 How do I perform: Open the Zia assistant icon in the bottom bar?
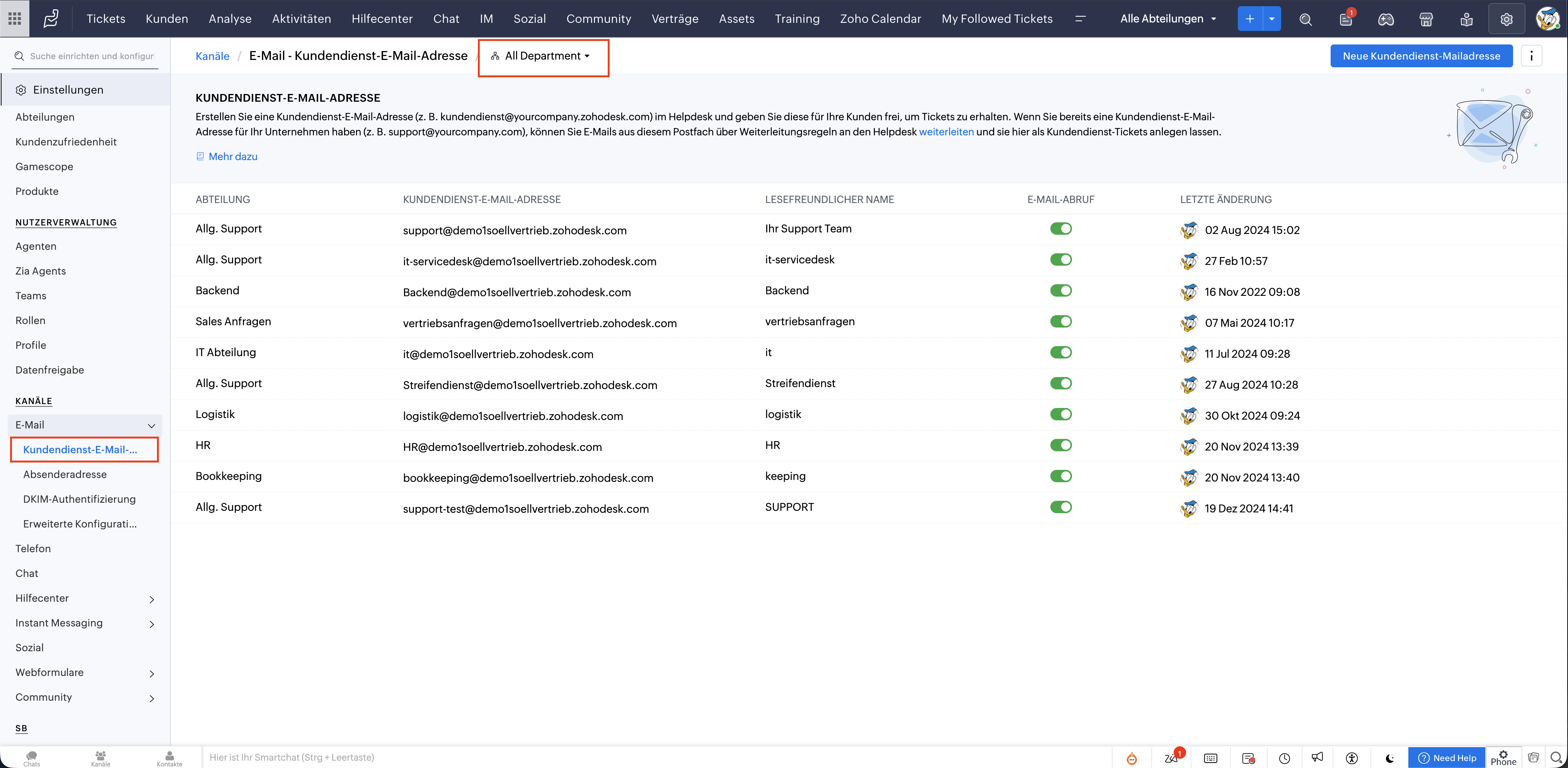point(1171,758)
